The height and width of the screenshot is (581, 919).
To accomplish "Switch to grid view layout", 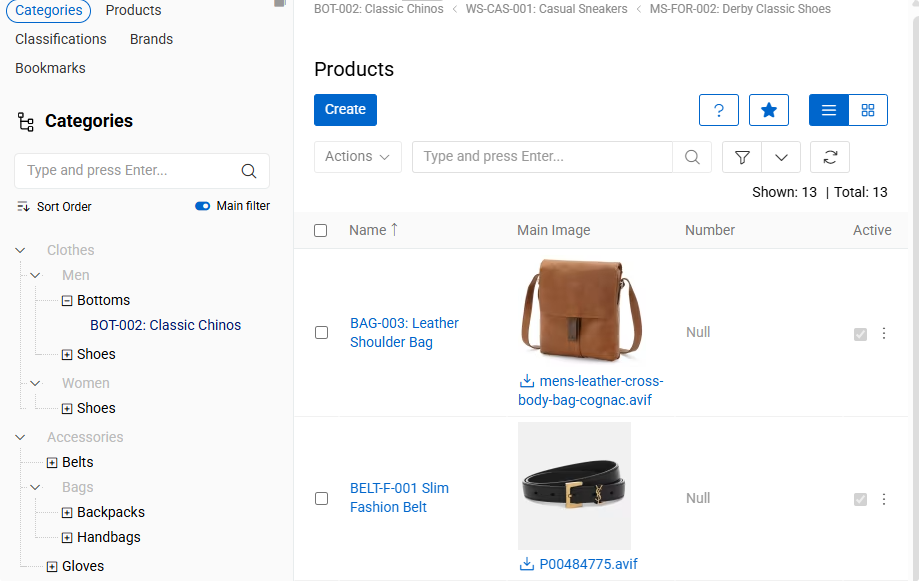I will click(x=867, y=110).
